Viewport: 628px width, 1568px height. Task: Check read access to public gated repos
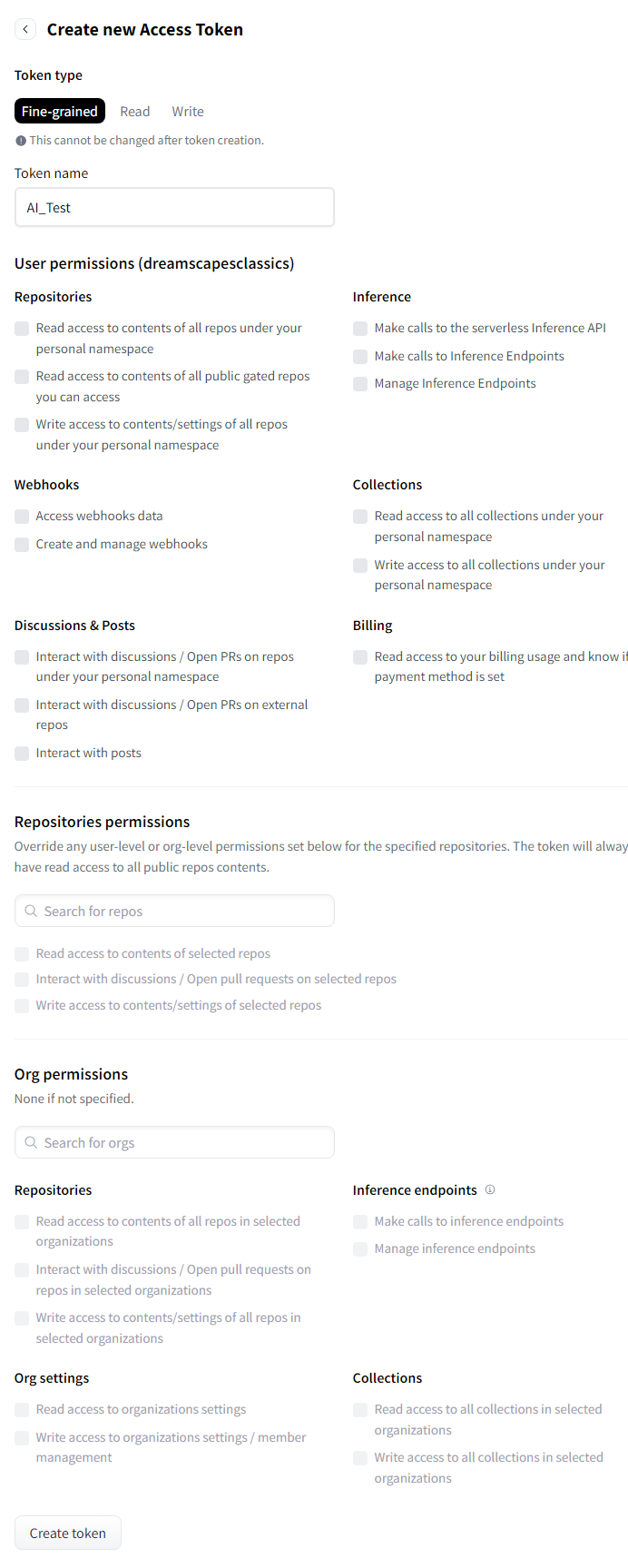click(x=22, y=377)
